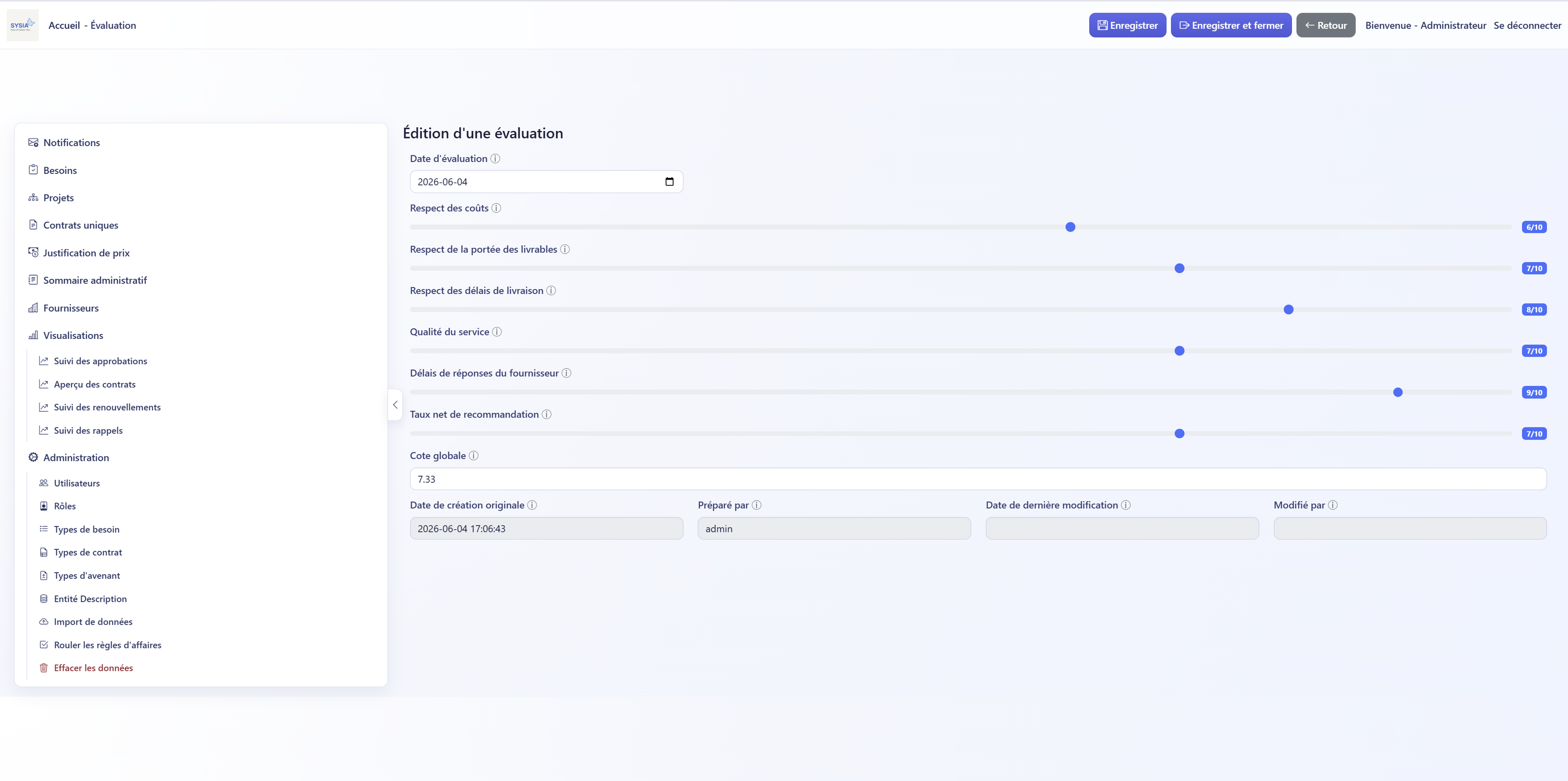Collapse the sidebar with the chevron handle
Image resolution: width=1568 pixels, height=781 pixels.
(395, 405)
